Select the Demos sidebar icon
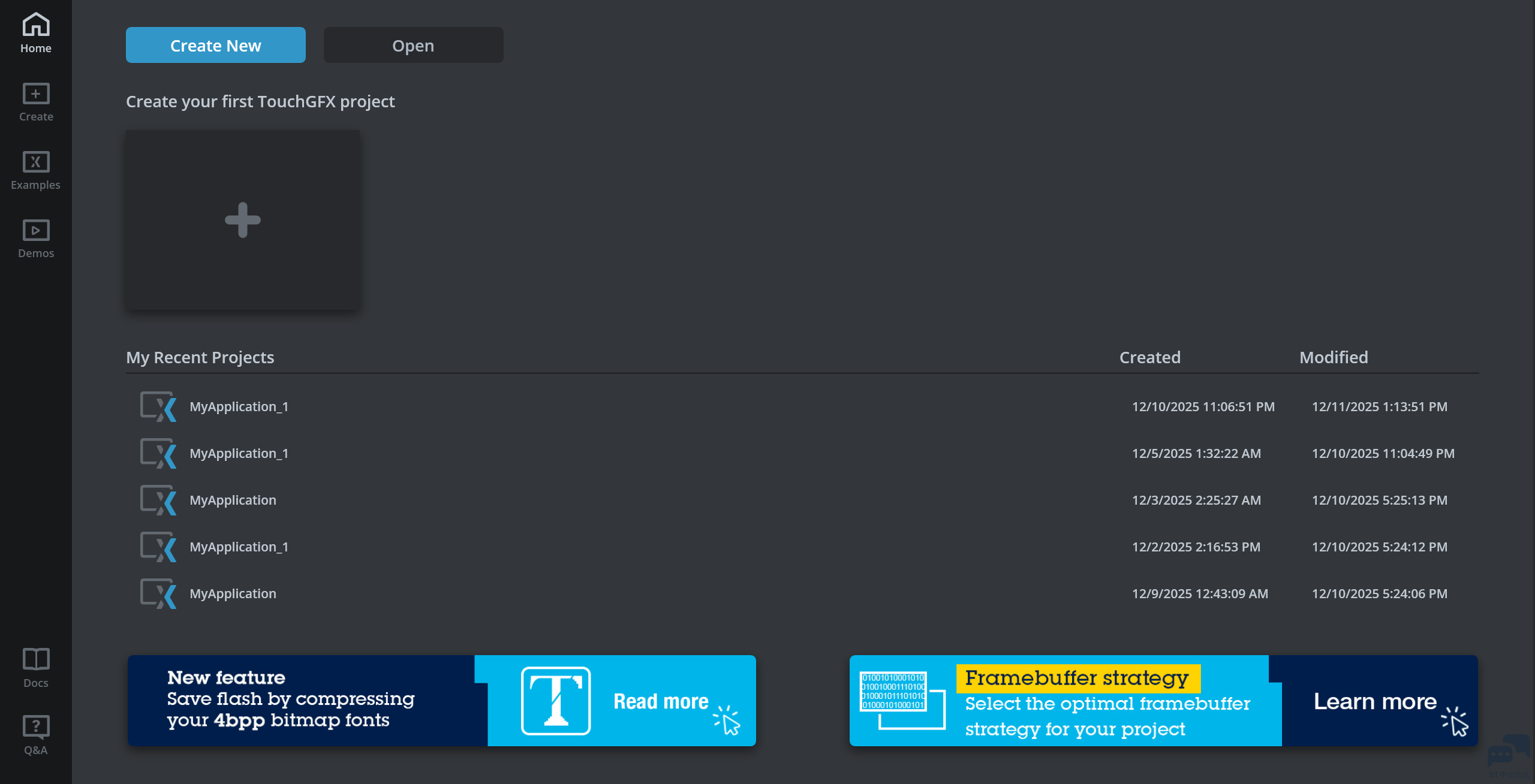This screenshot has height=784, width=1535. click(36, 230)
